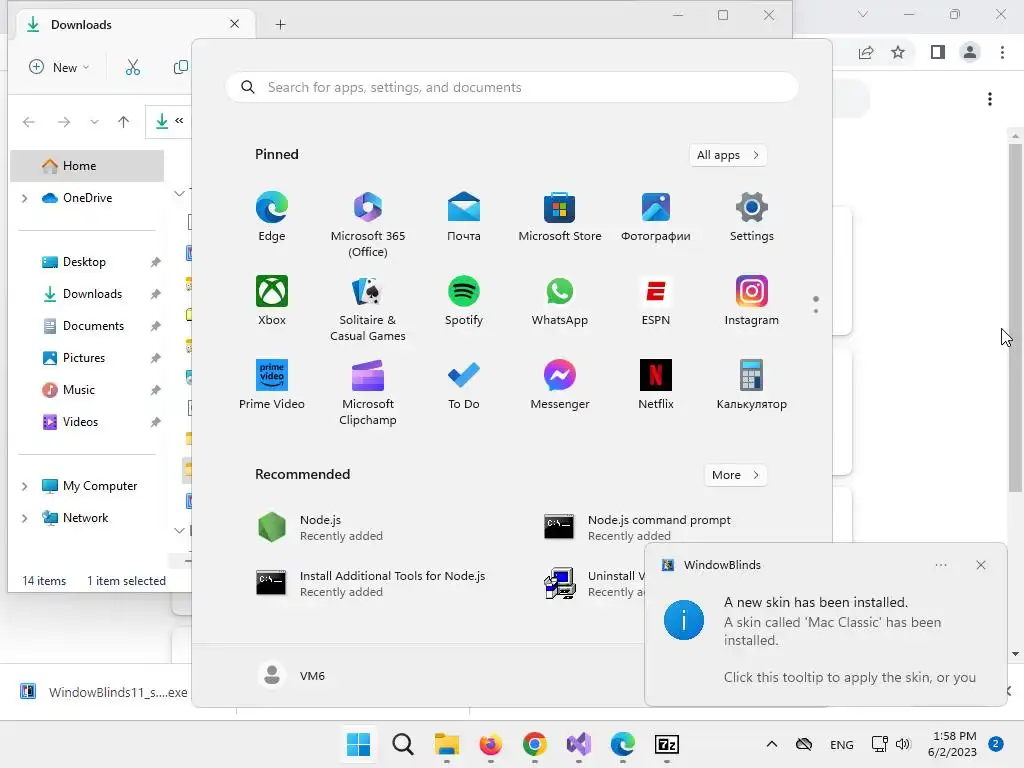This screenshot has height=768, width=1024.
Task: Expand the Network tree node
Action: tap(25, 518)
